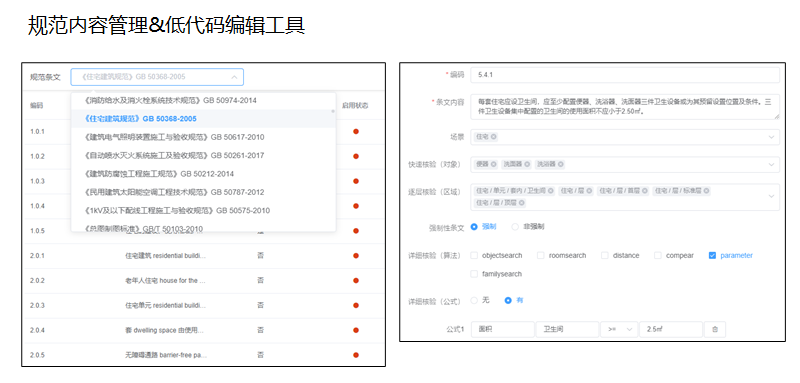The height and width of the screenshot is (383, 800).
Task: Click the 2.0.1 code cell
Action: [x=37, y=256]
